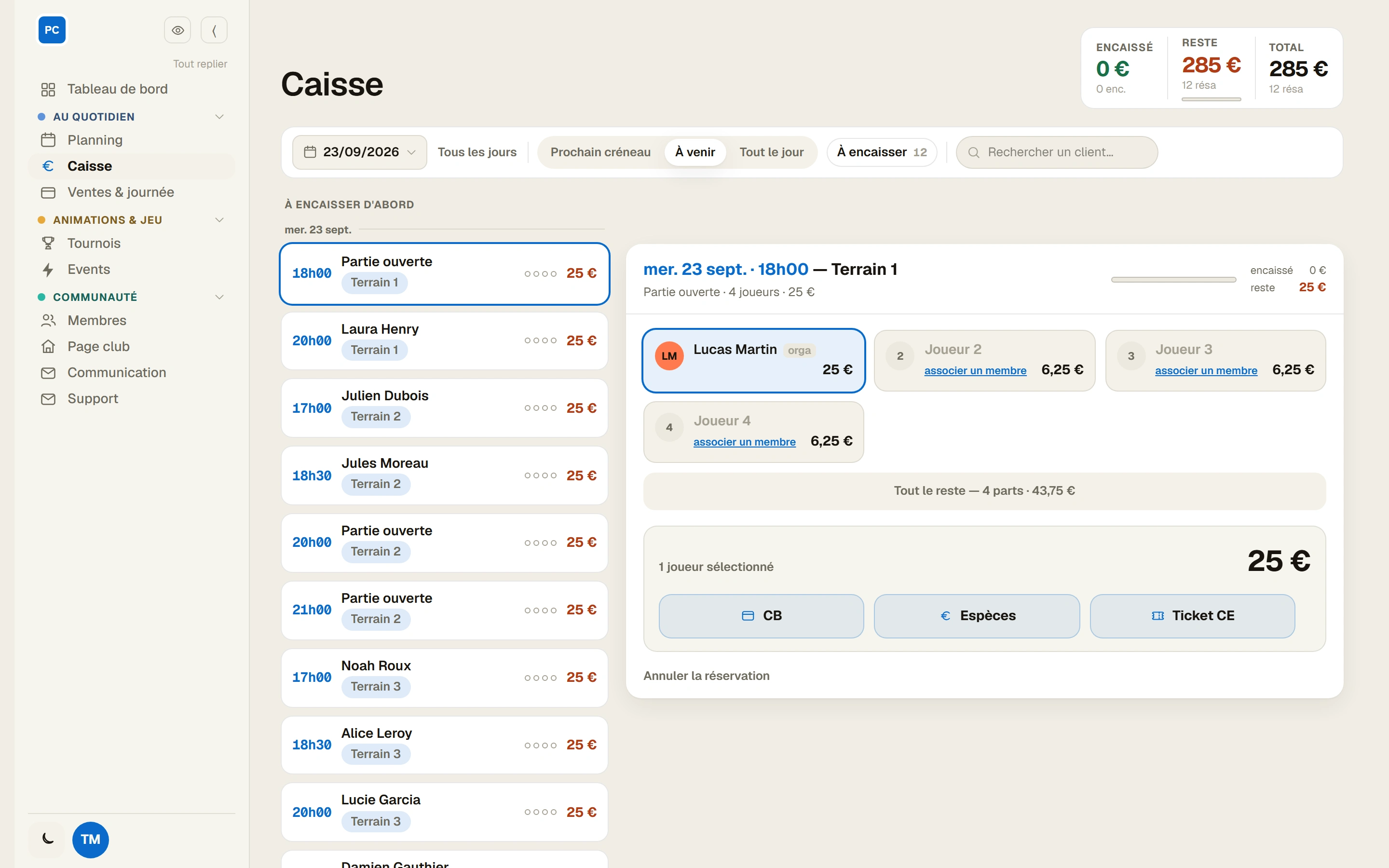Click associer un membre for Joueur 2
Image resolution: width=1389 pixels, height=868 pixels.
coord(975,371)
